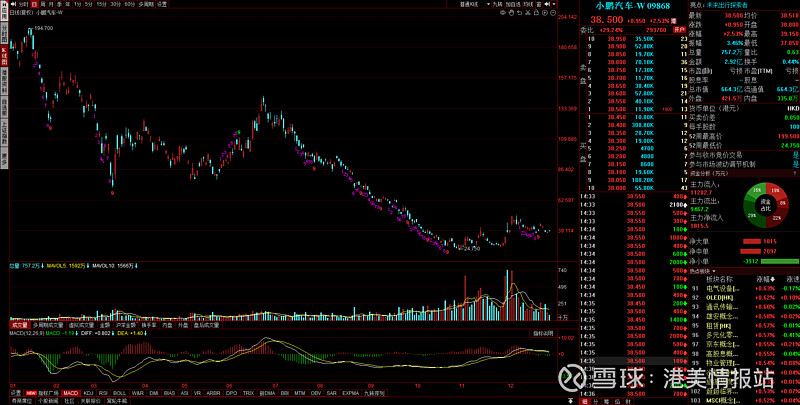Select the 换手率 tab
Image resolution: width=800 pixels, height=405 pixels.
(148, 324)
